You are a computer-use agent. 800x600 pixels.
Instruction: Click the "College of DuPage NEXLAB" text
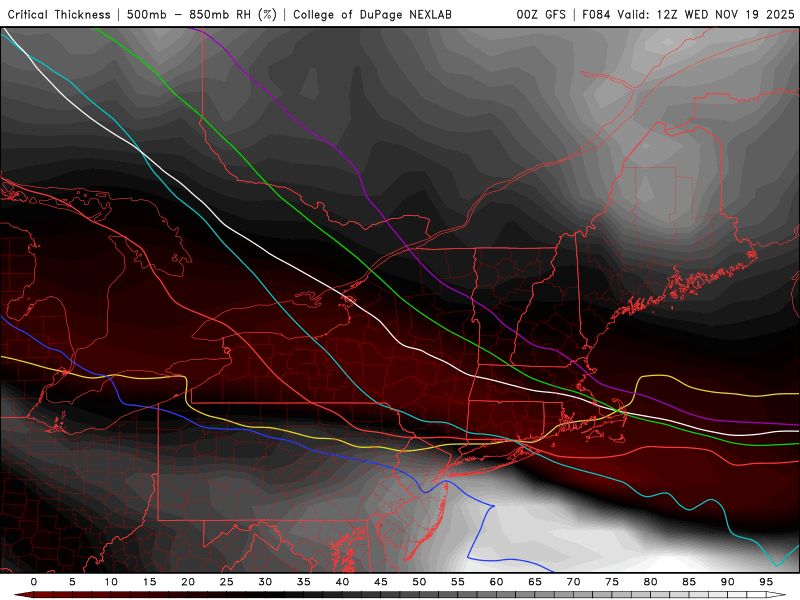[372, 14]
